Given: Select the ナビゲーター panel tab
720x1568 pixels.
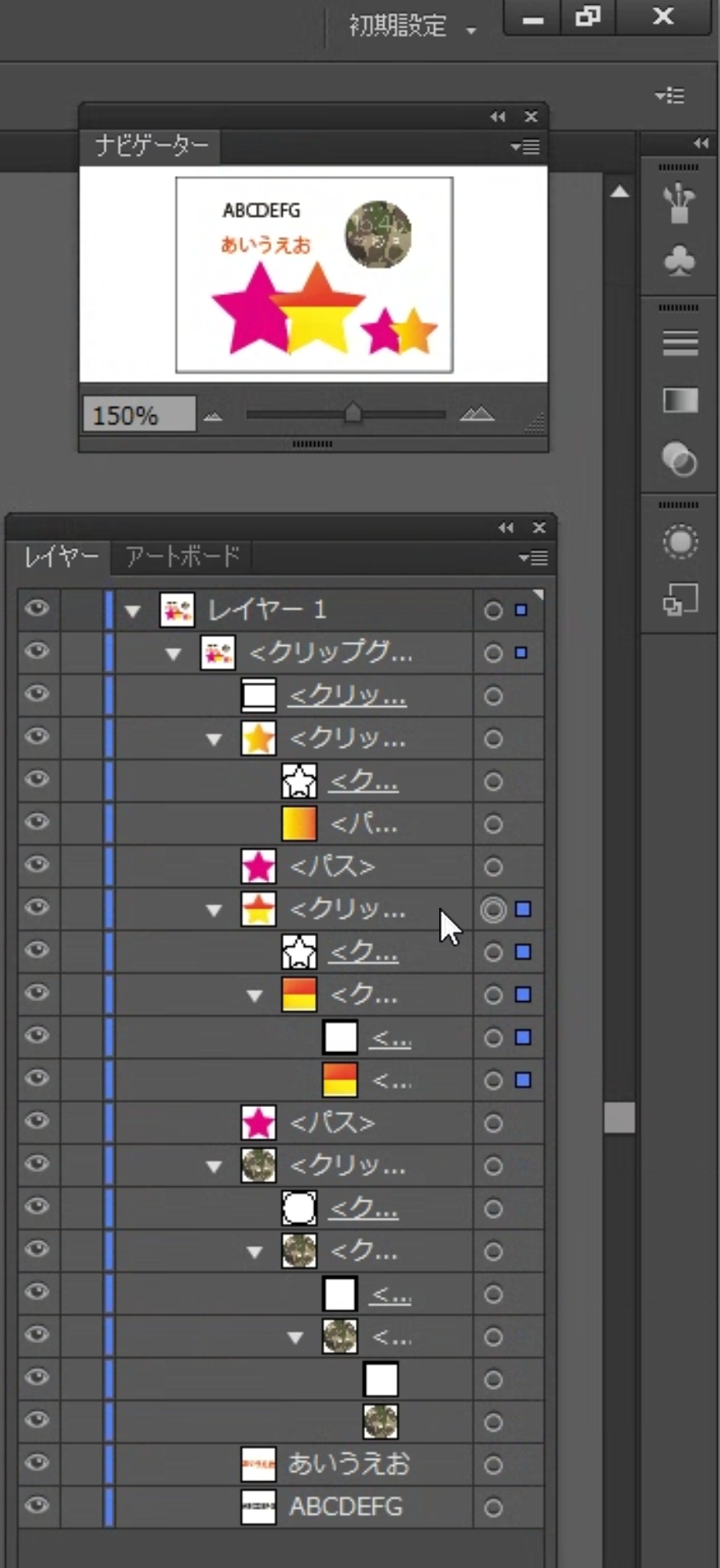Looking at the screenshot, I should 151,146.
